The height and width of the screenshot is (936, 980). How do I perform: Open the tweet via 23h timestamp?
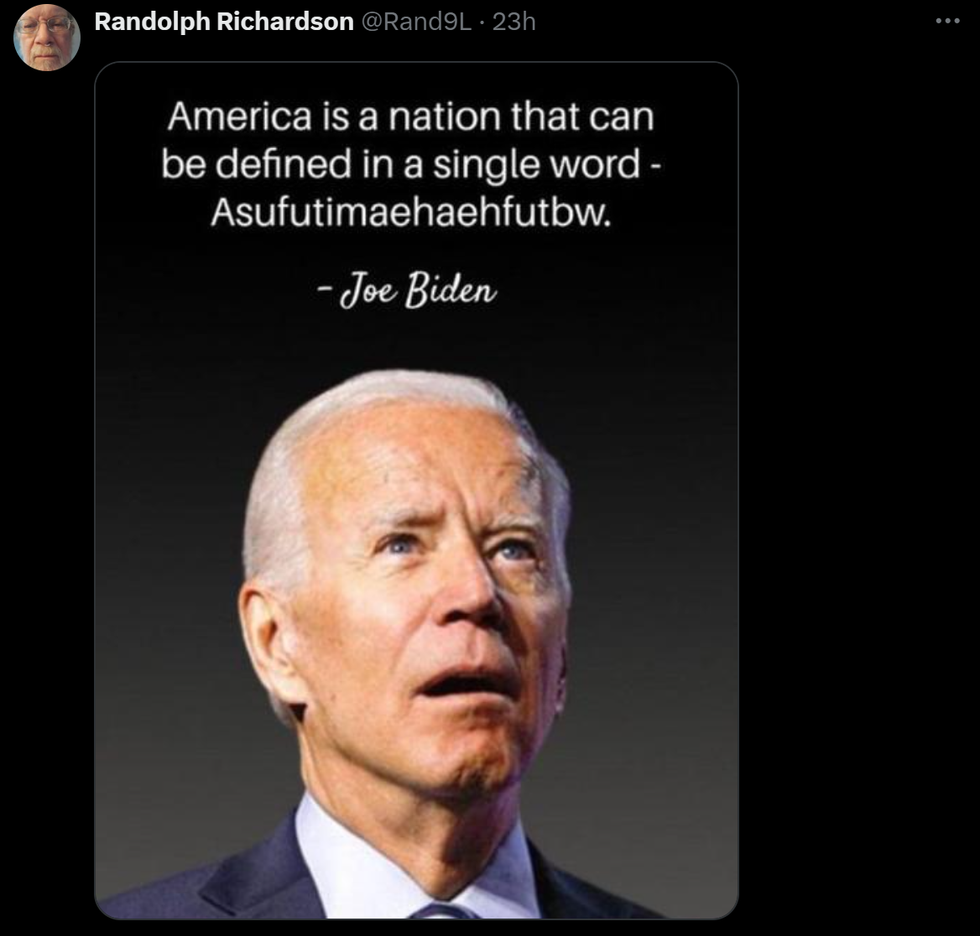514,22
